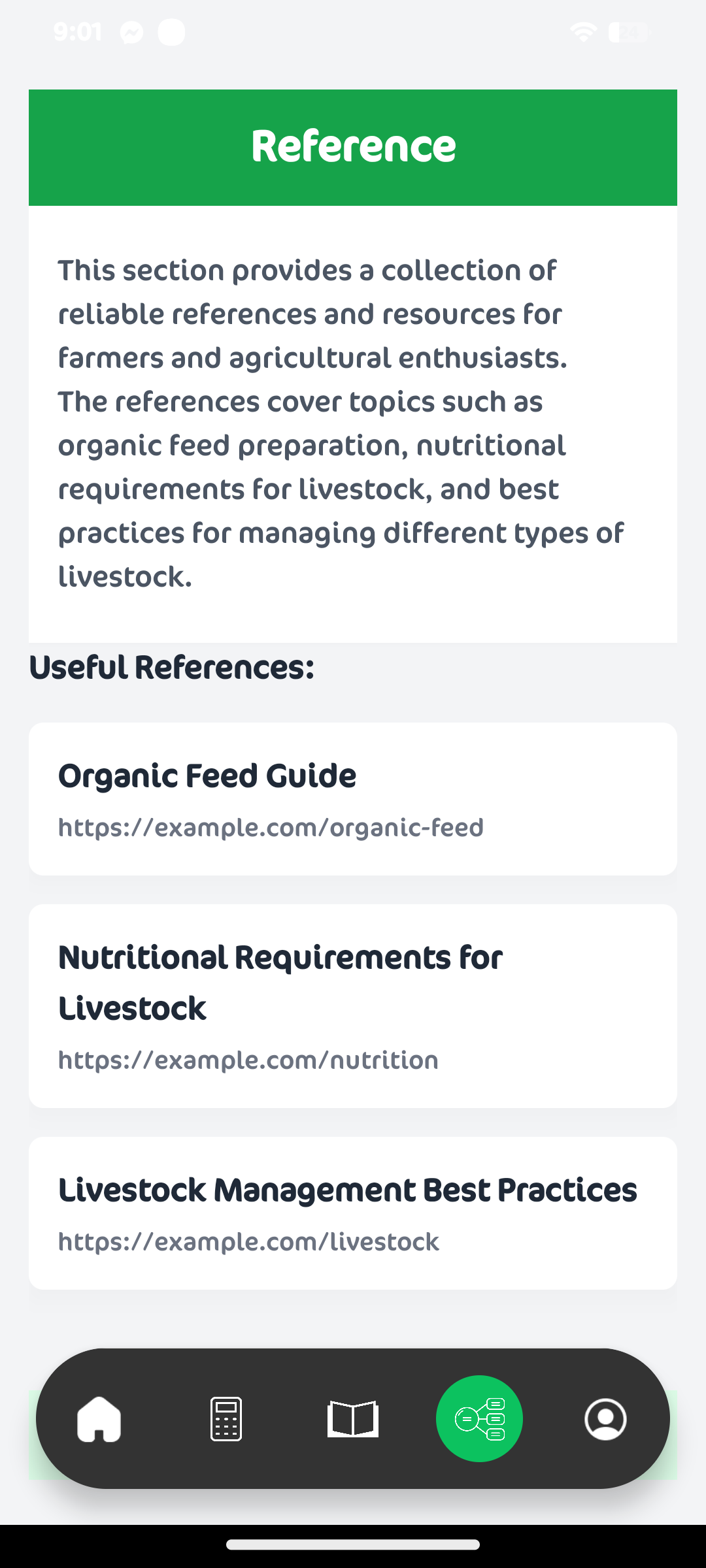Screen dimensions: 706x1568
Task: Tap the Useful References heading
Action: (x=172, y=668)
